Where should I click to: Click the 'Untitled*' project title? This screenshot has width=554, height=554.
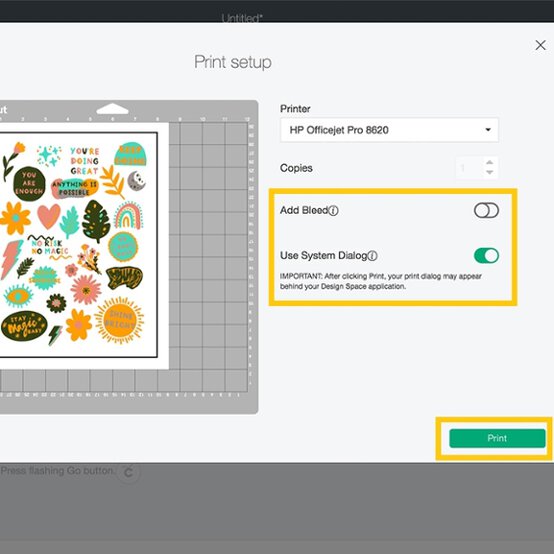(x=242, y=18)
